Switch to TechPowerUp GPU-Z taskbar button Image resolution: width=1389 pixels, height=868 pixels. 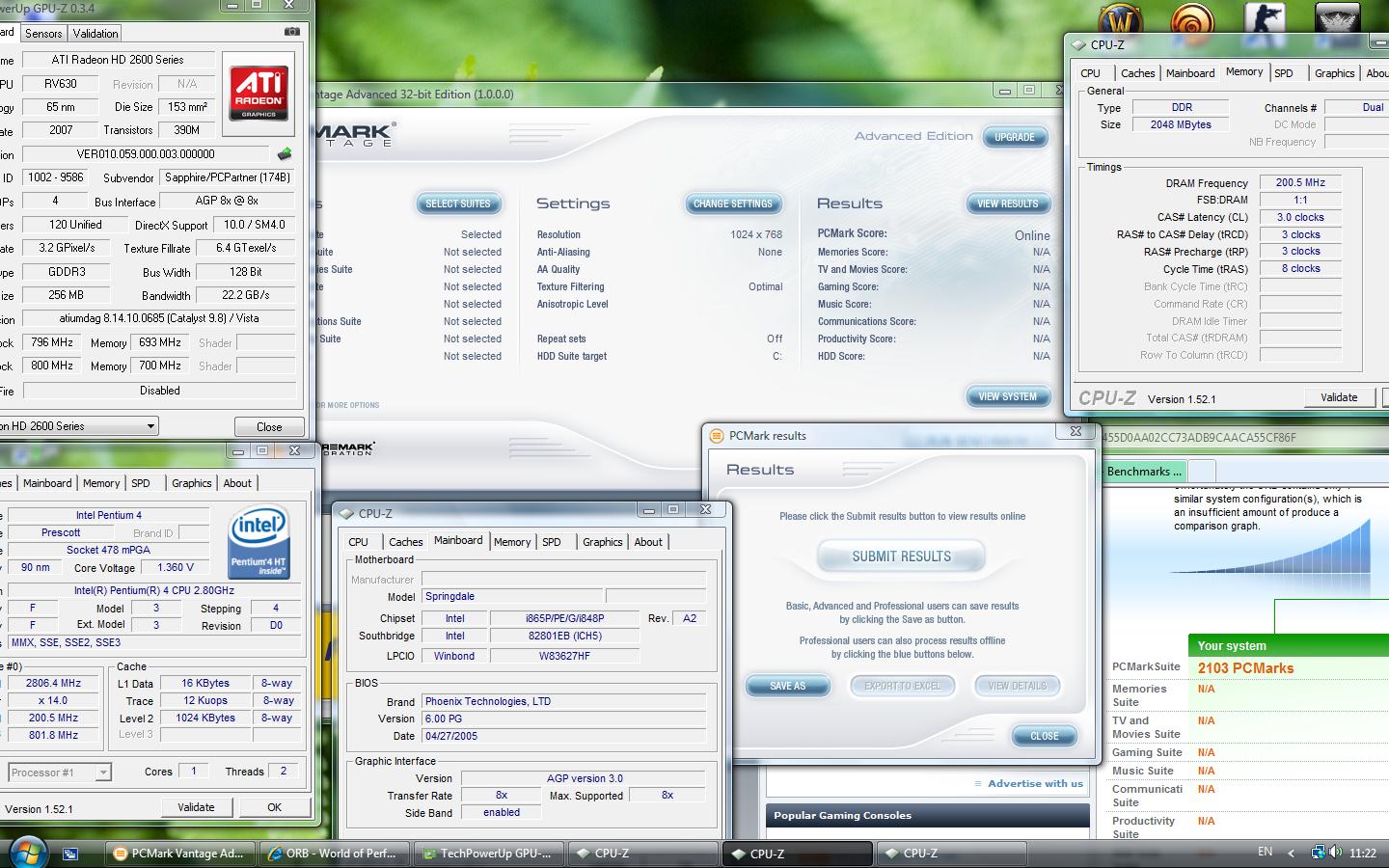488,854
